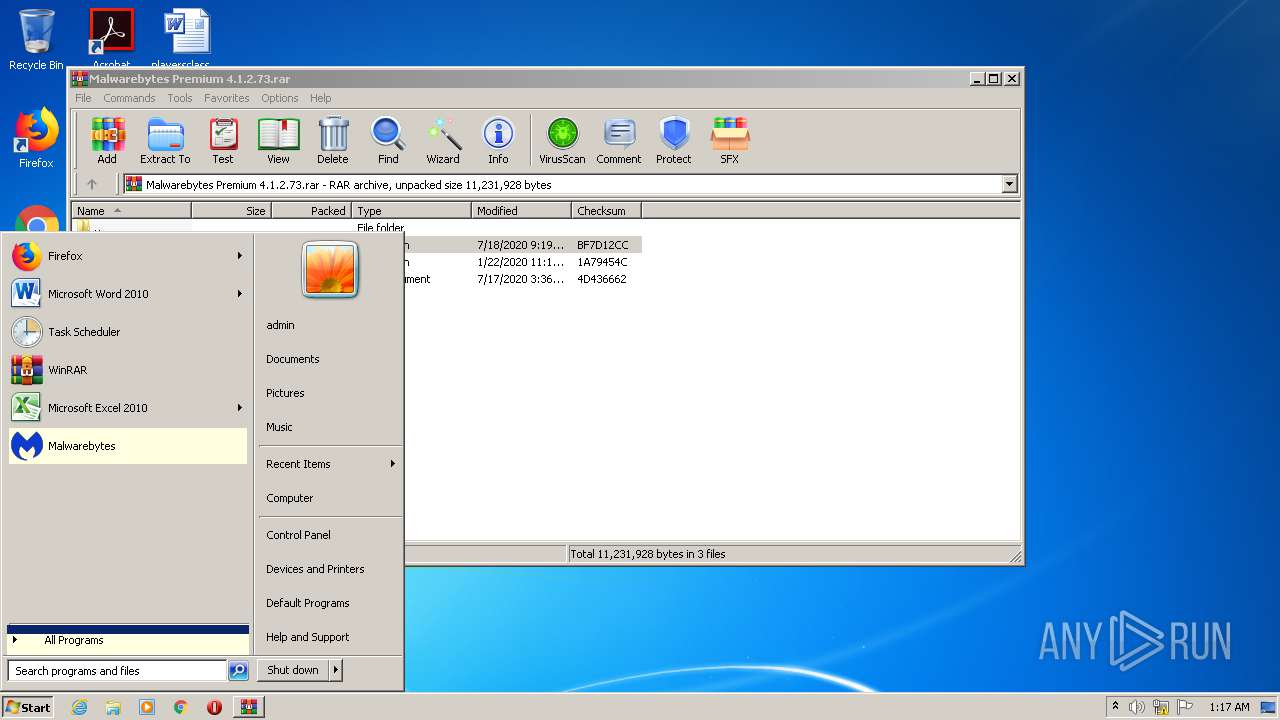
Task: Sort by Name column header
Action: [x=132, y=211]
